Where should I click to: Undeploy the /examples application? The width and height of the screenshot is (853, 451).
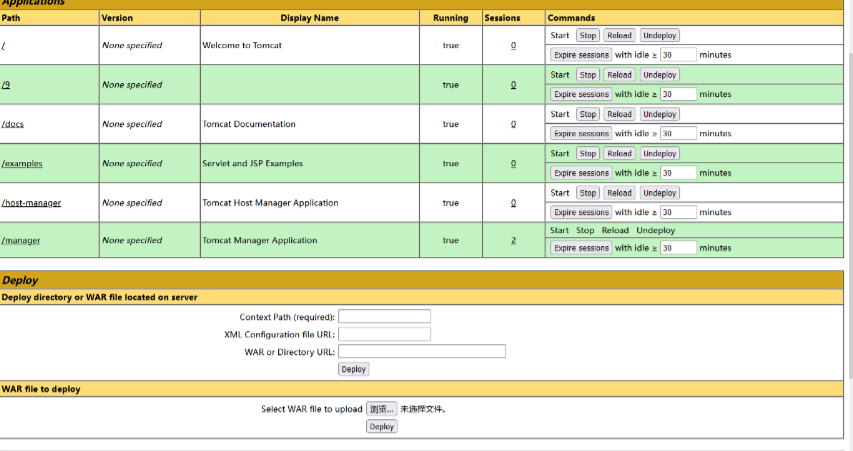click(659, 153)
